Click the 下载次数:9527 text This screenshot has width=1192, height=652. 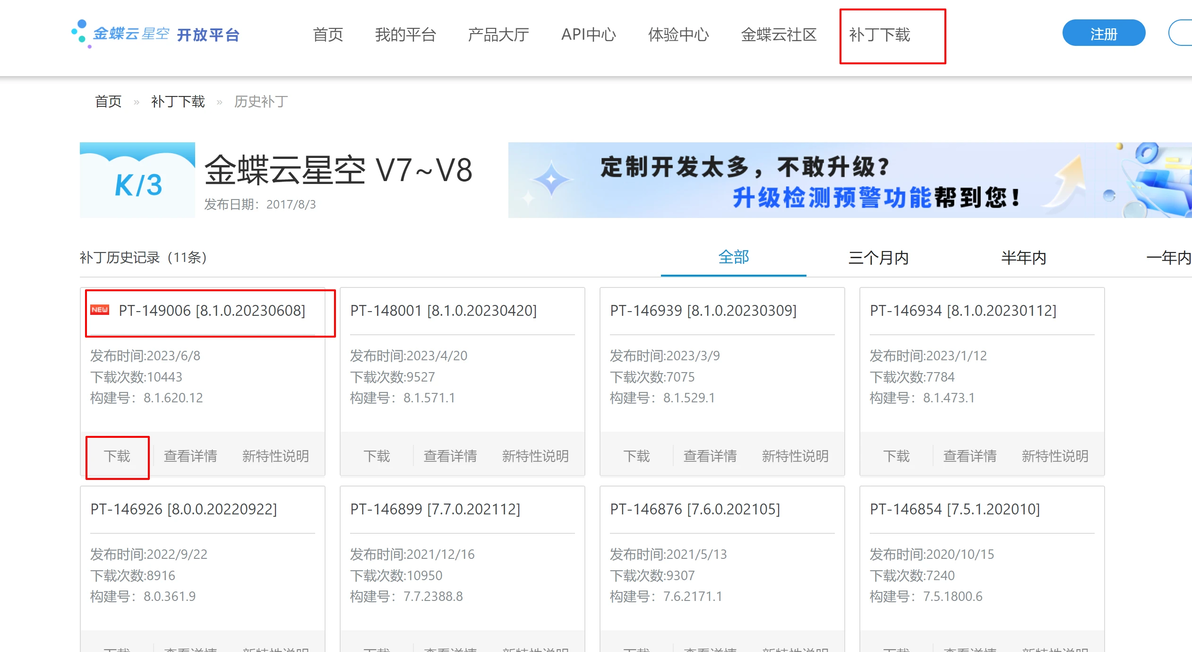(x=392, y=377)
